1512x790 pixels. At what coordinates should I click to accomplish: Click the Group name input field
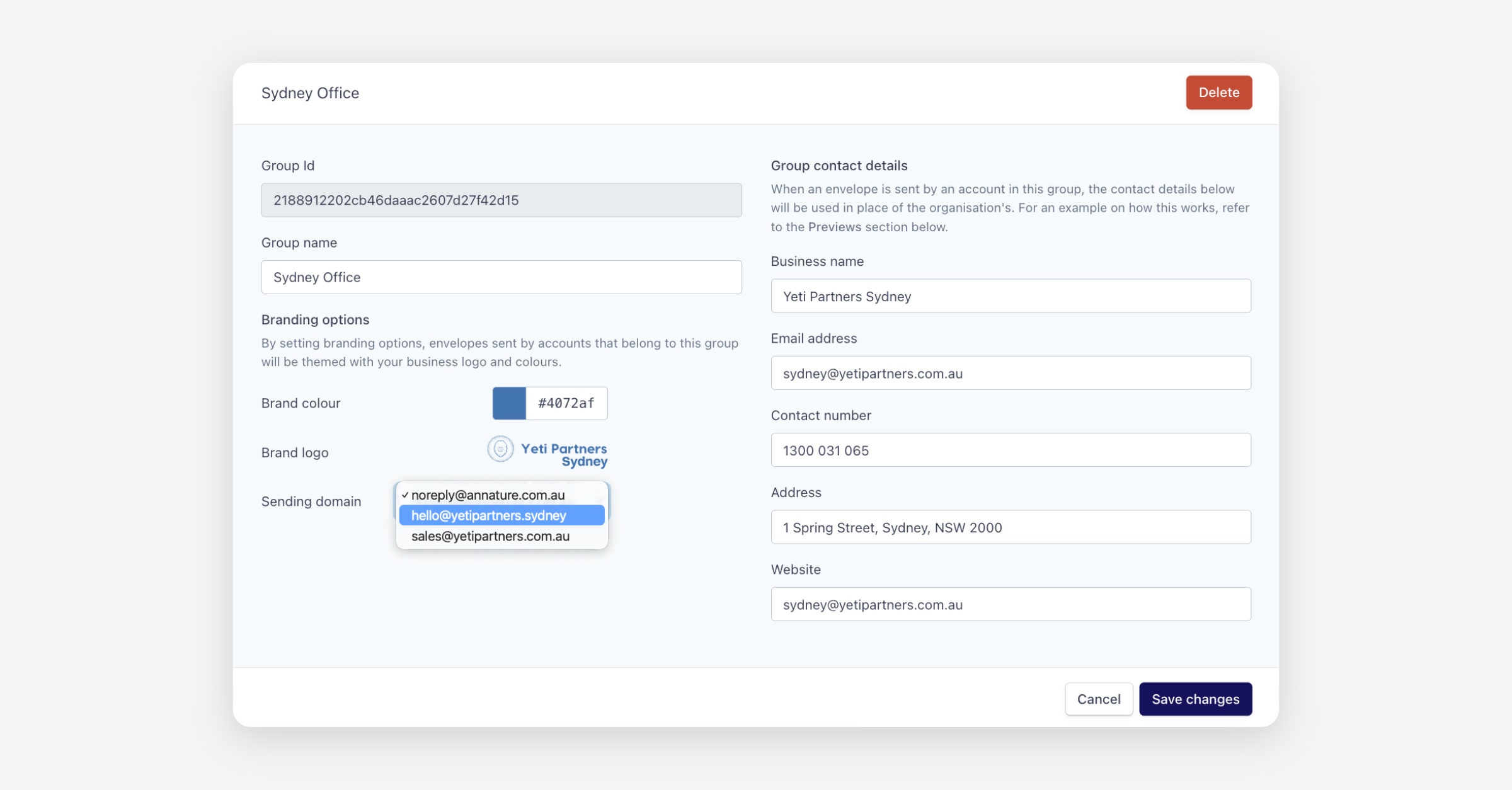[501, 277]
